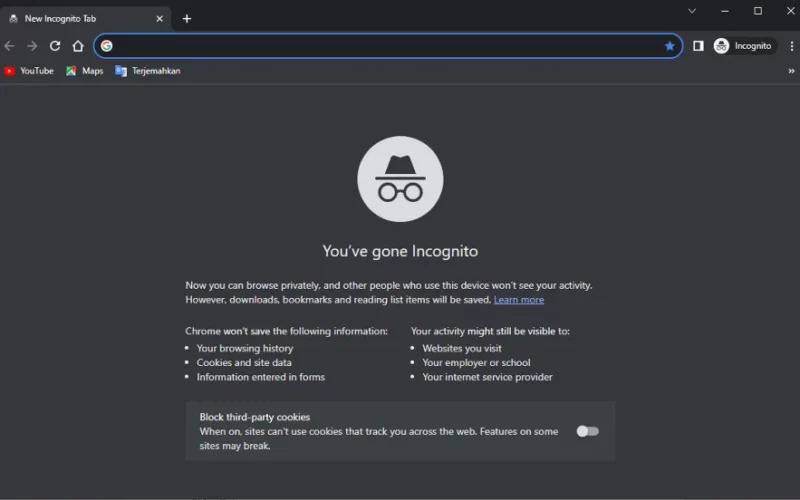Click the back navigation arrow
This screenshot has width=800, height=500.
(x=9, y=46)
